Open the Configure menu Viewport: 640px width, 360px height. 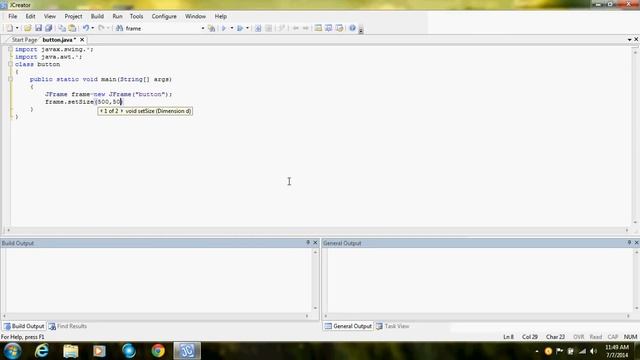tap(164, 16)
